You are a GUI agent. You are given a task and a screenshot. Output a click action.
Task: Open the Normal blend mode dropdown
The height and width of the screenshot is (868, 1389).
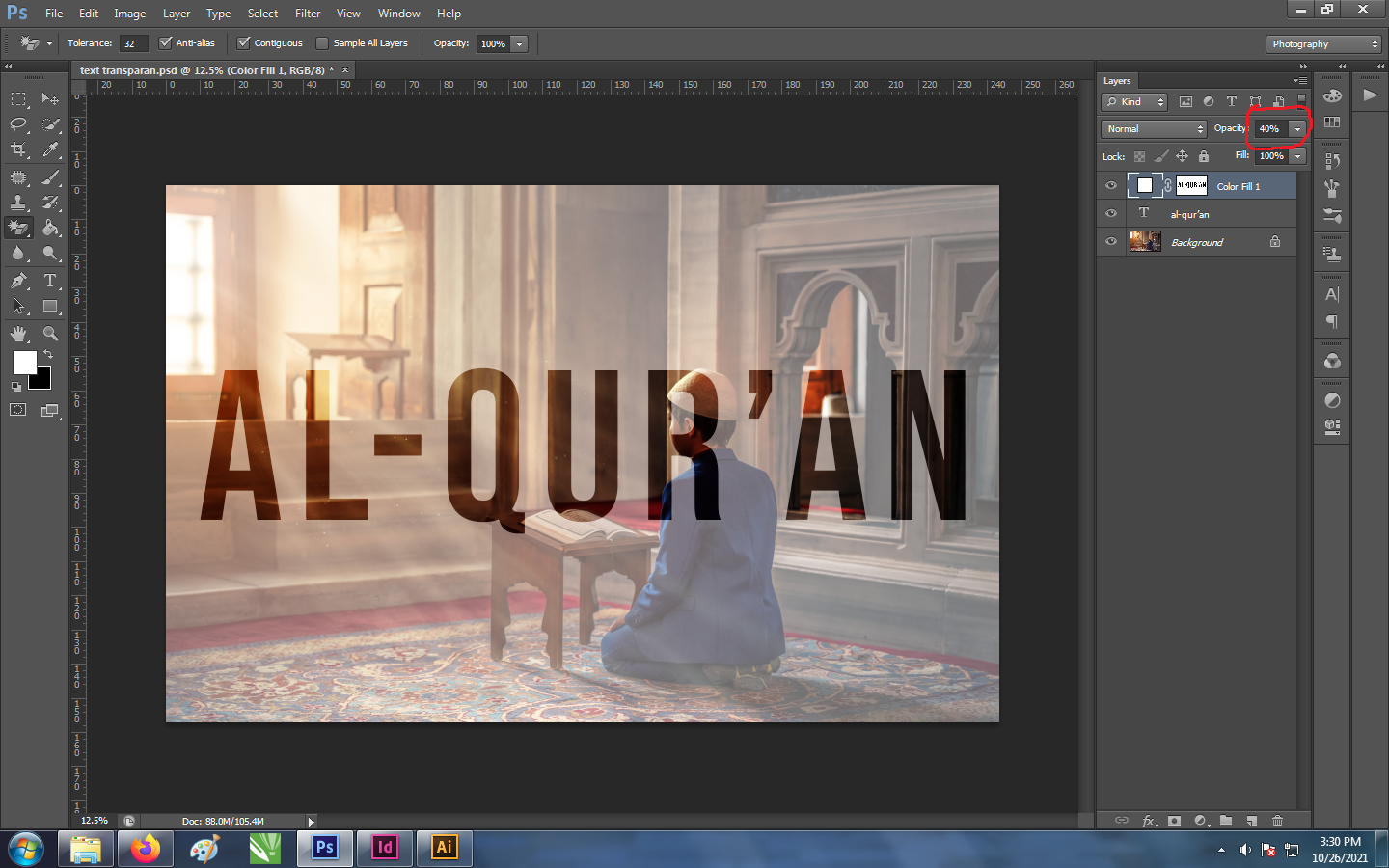click(x=1155, y=129)
